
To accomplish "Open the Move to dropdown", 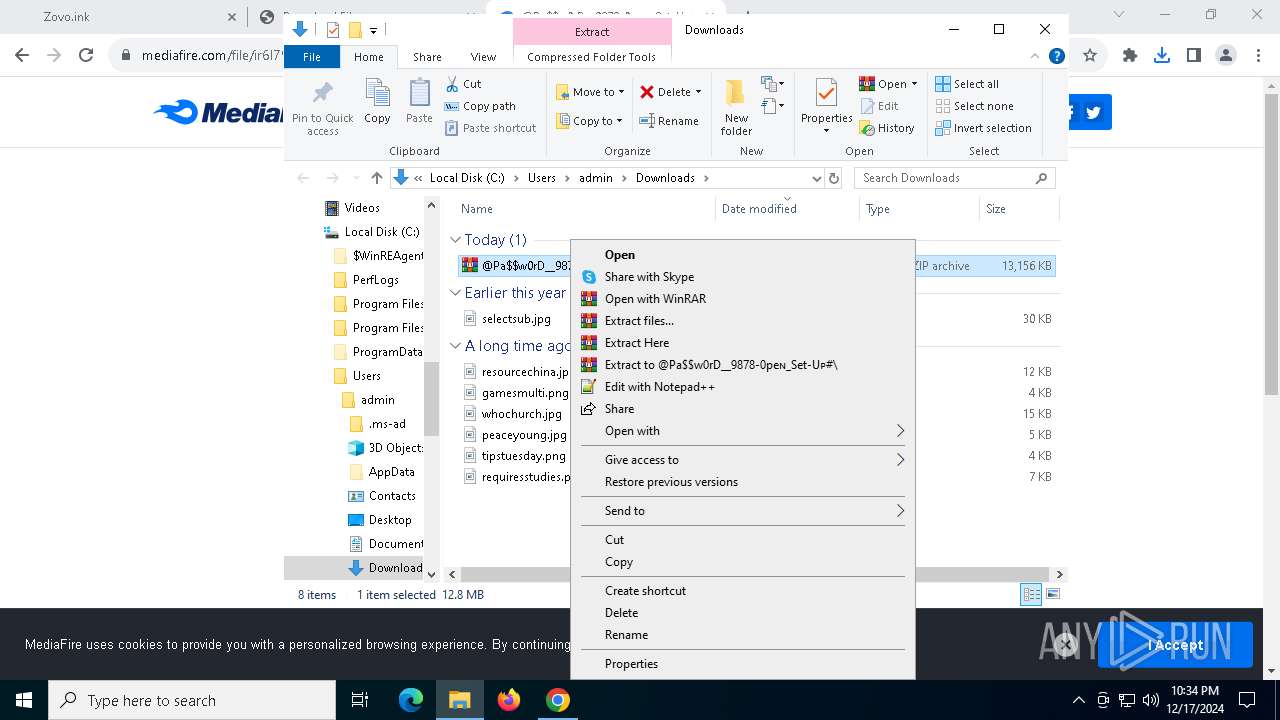I will (x=590, y=92).
